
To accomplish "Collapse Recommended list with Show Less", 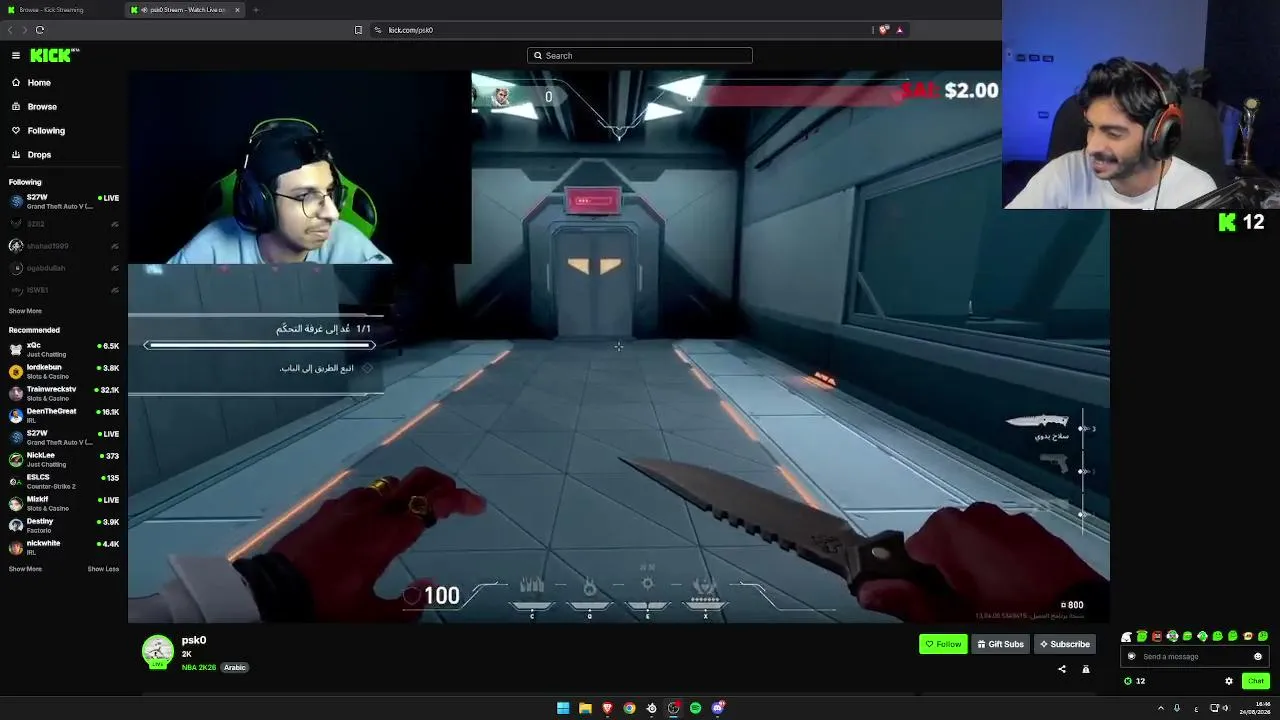I will coord(103,569).
